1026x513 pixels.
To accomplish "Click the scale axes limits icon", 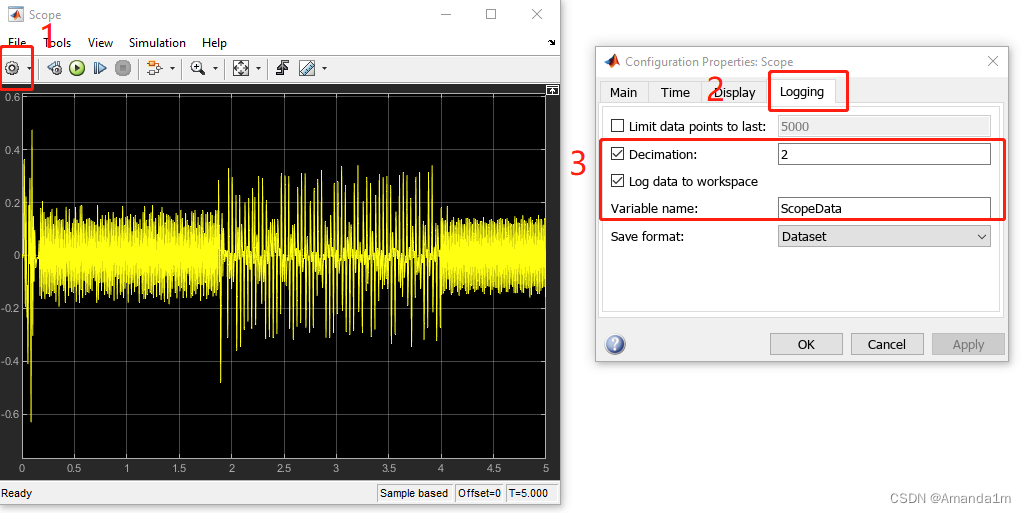I will click(241, 68).
